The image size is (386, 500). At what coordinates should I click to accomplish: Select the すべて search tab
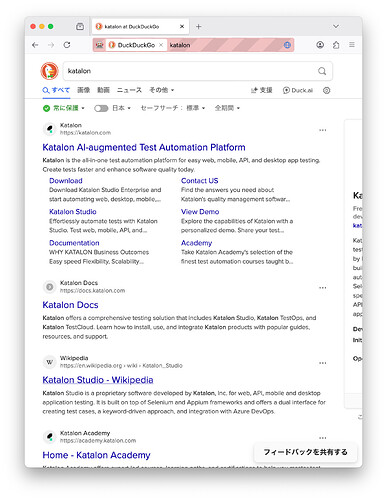coord(56,90)
